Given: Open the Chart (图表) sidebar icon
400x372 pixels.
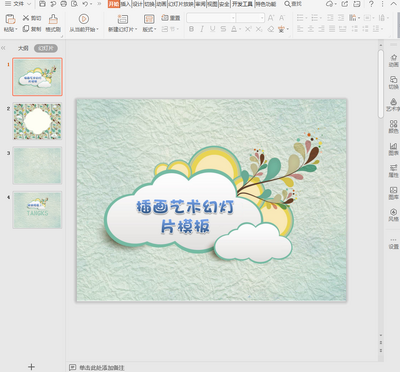Looking at the screenshot, I should pyautogui.click(x=393, y=149).
